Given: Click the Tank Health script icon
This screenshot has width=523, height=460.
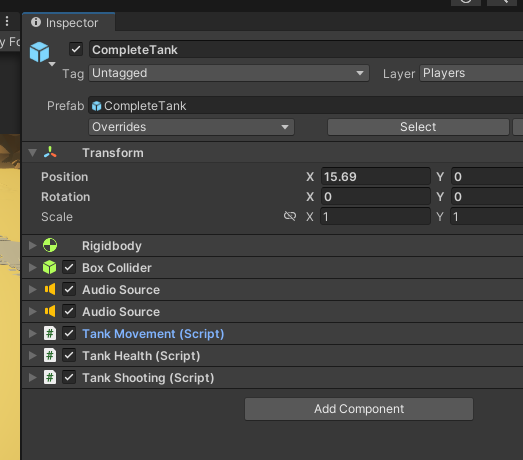Looking at the screenshot, I should pyautogui.click(x=50, y=355).
